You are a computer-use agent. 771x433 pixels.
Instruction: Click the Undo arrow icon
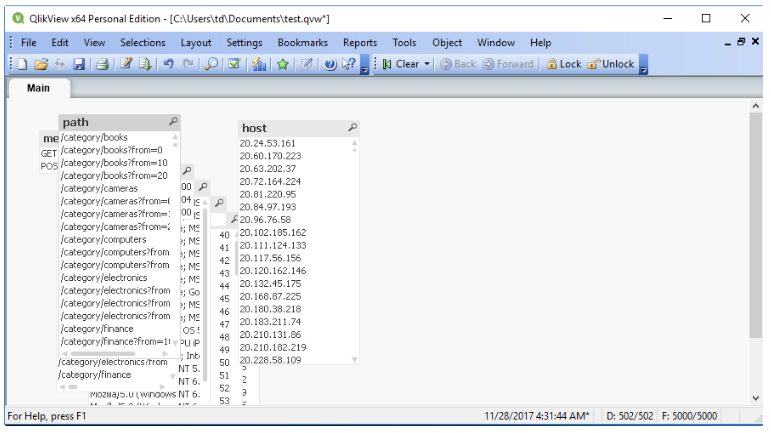click(x=169, y=64)
